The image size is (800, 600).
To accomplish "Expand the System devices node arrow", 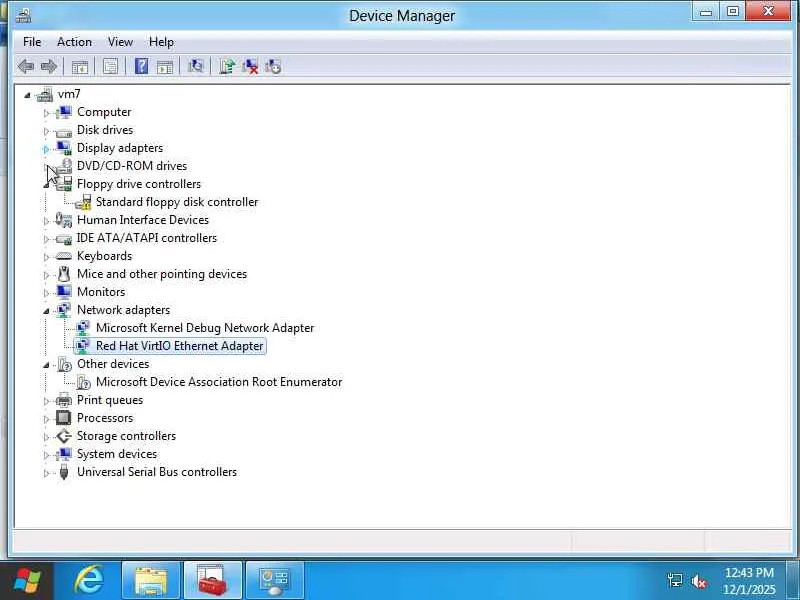I will [46, 455].
